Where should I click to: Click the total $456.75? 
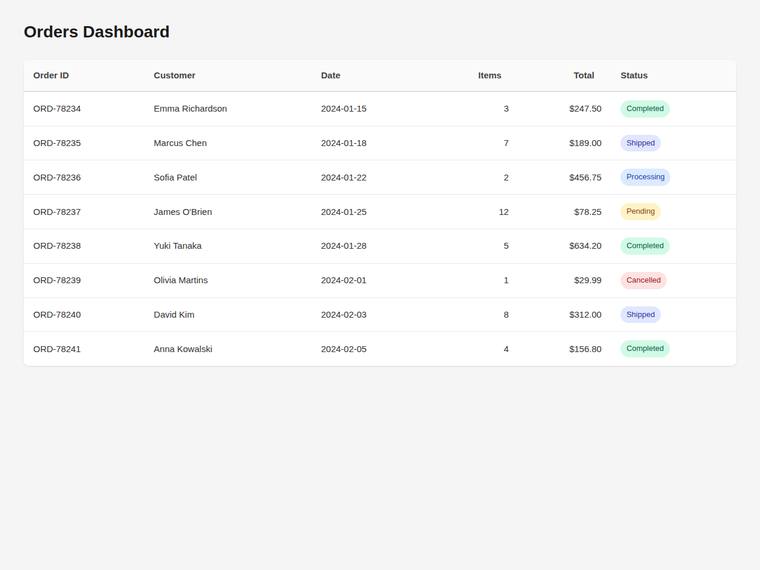click(585, 177)
